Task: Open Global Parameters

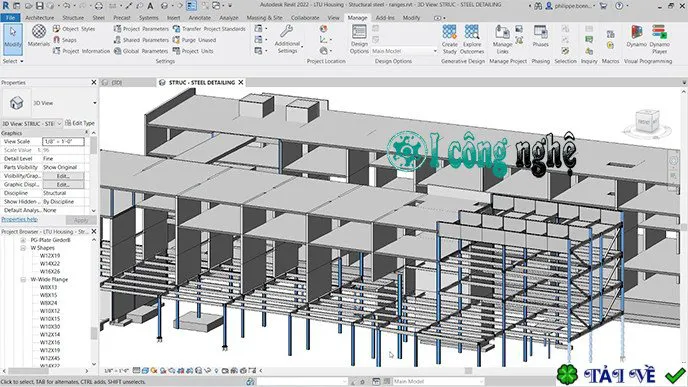Action: (141, 51)
